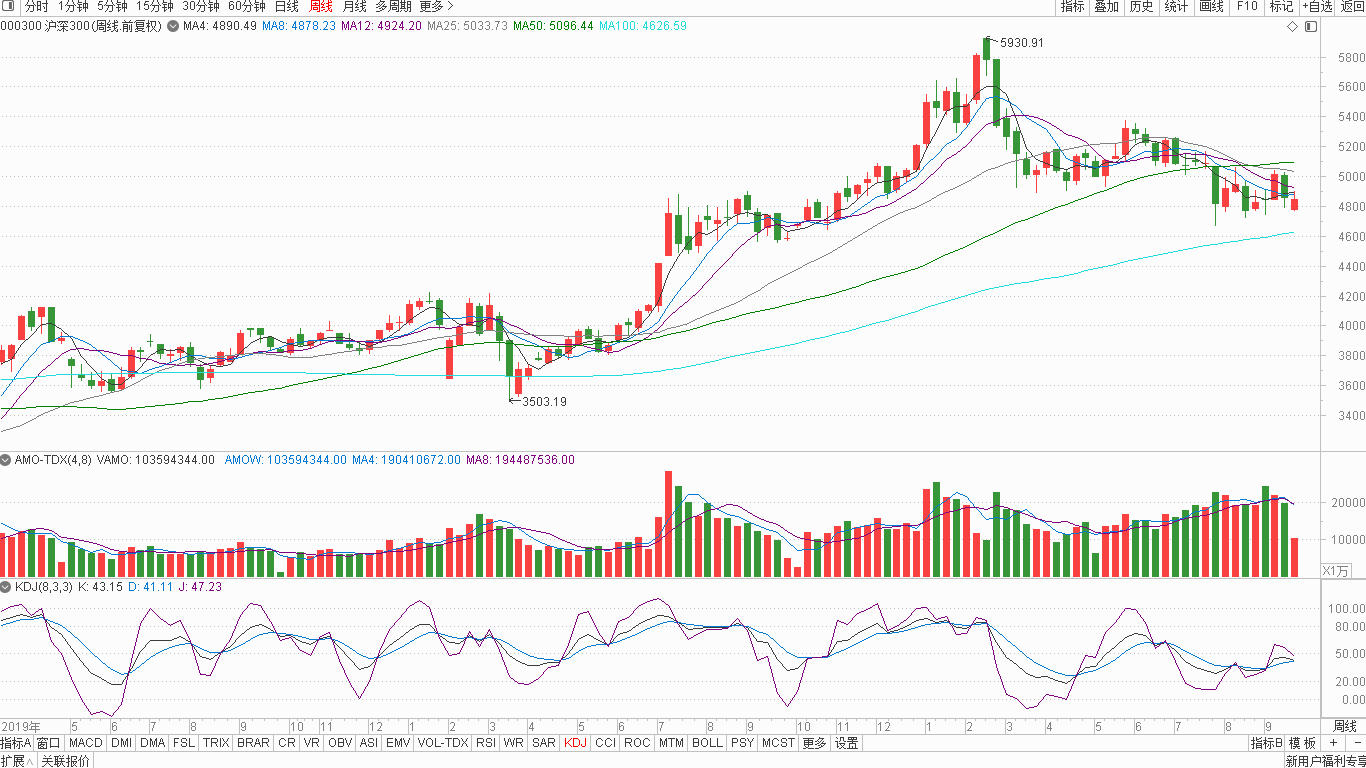Select the BOLL indicator tab

(707, 743)
